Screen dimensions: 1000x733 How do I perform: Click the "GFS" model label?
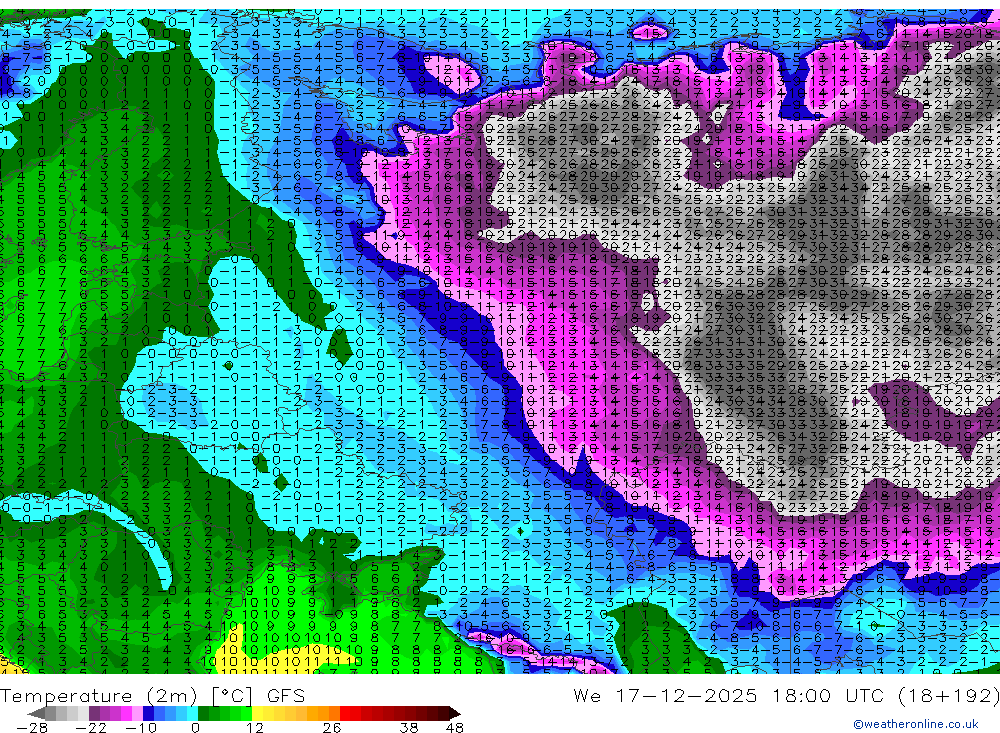coord(286,696)
